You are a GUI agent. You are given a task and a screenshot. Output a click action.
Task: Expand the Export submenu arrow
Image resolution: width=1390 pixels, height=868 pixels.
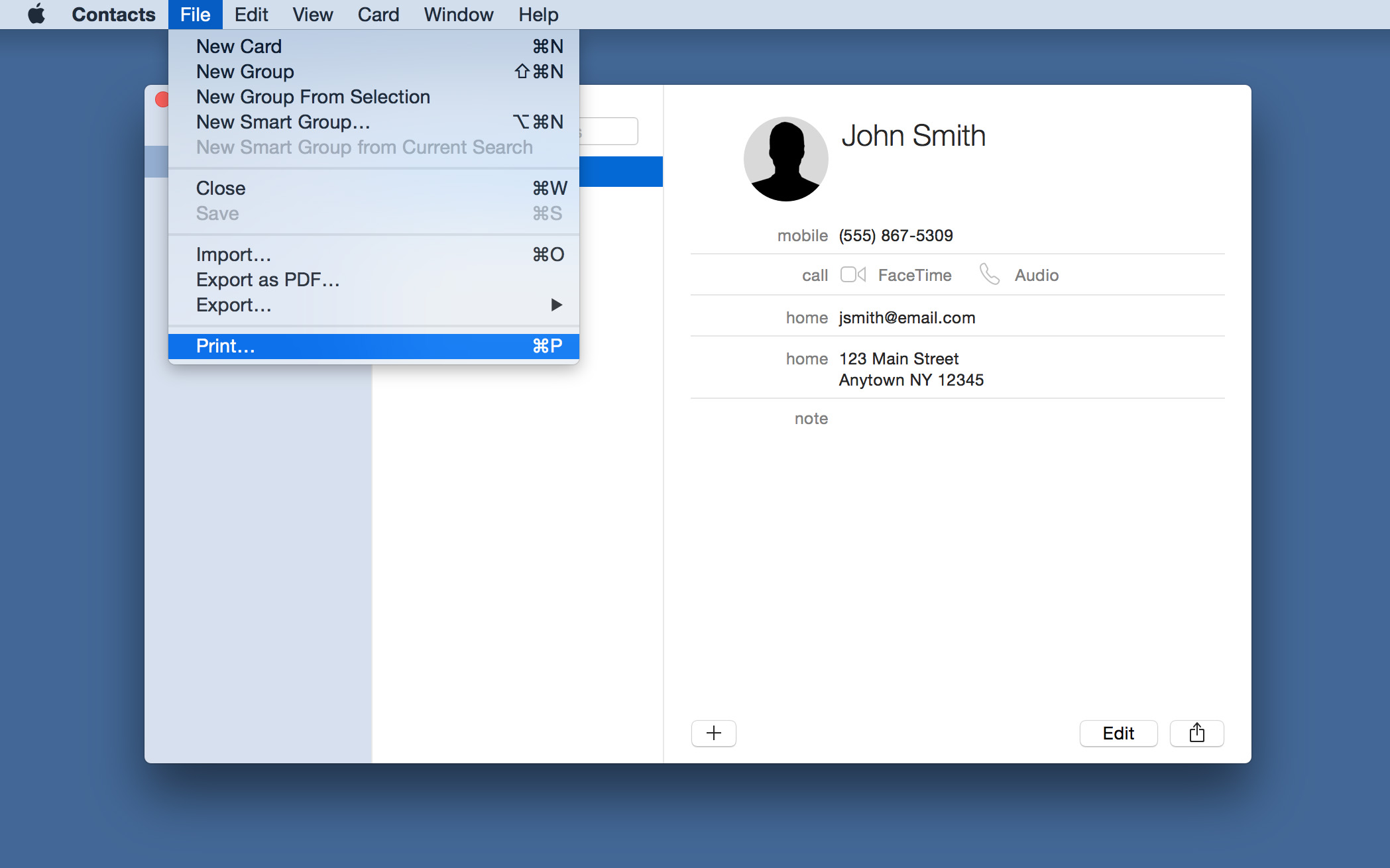556,305
